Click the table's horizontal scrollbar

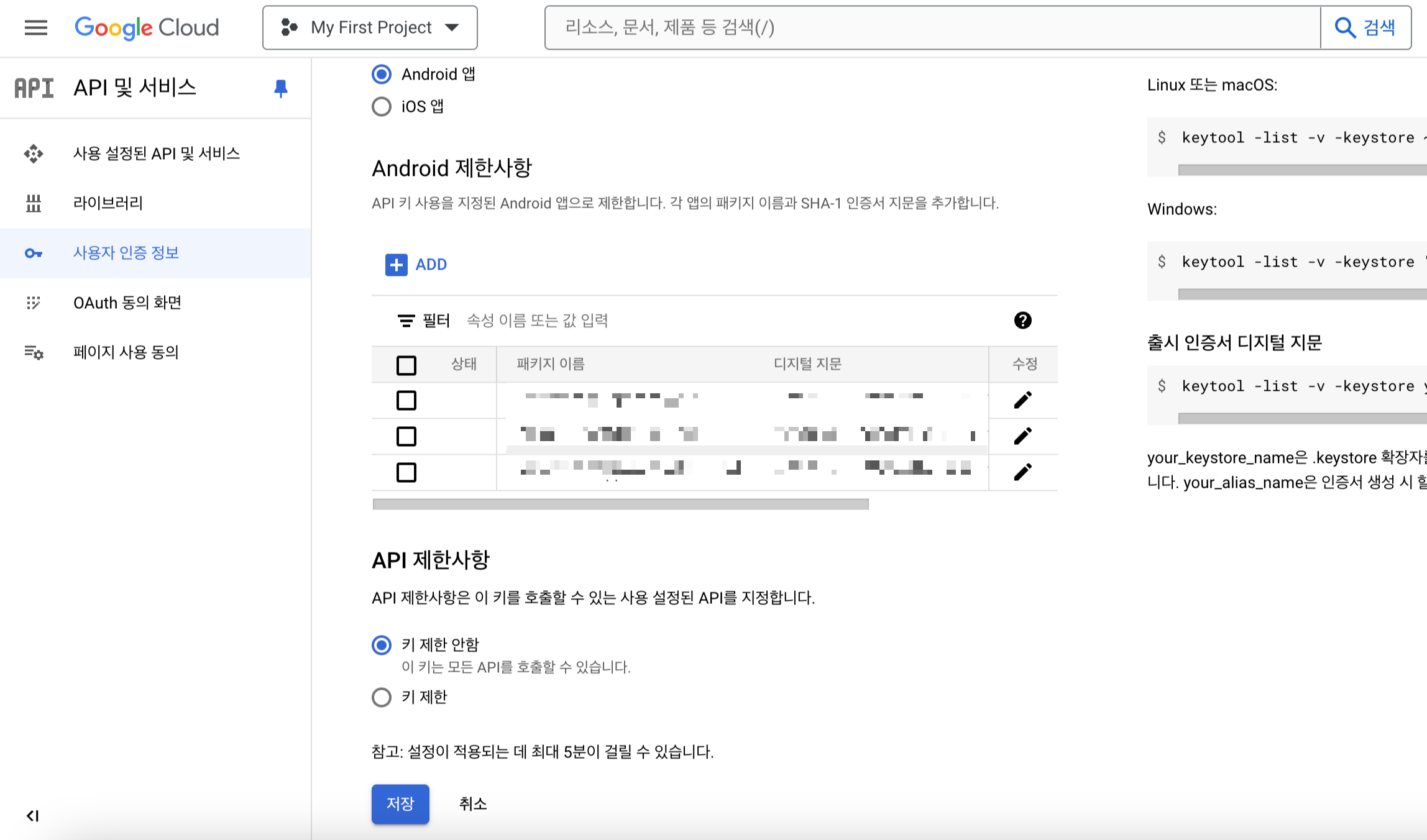point(620,504)
